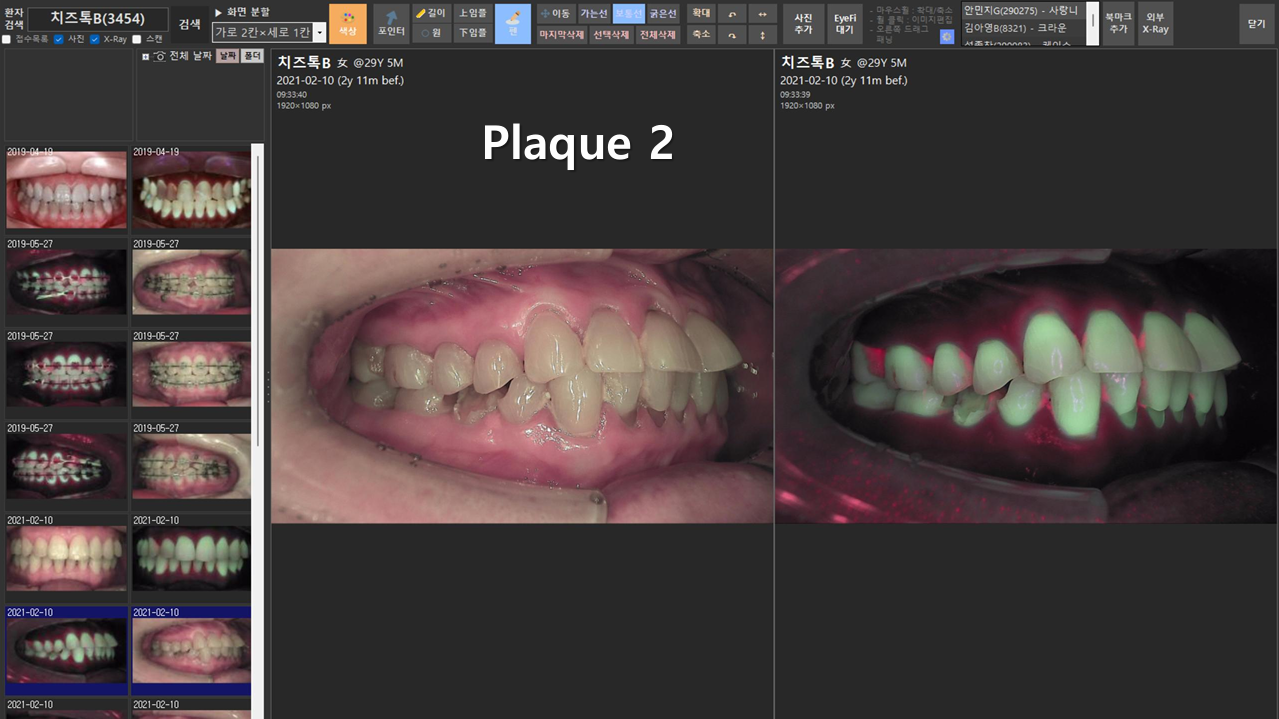Open the 외부 X-Ray button
Image resolution: width=1279 pixels, height=719 pixels.
click(x=1155, y=23)
